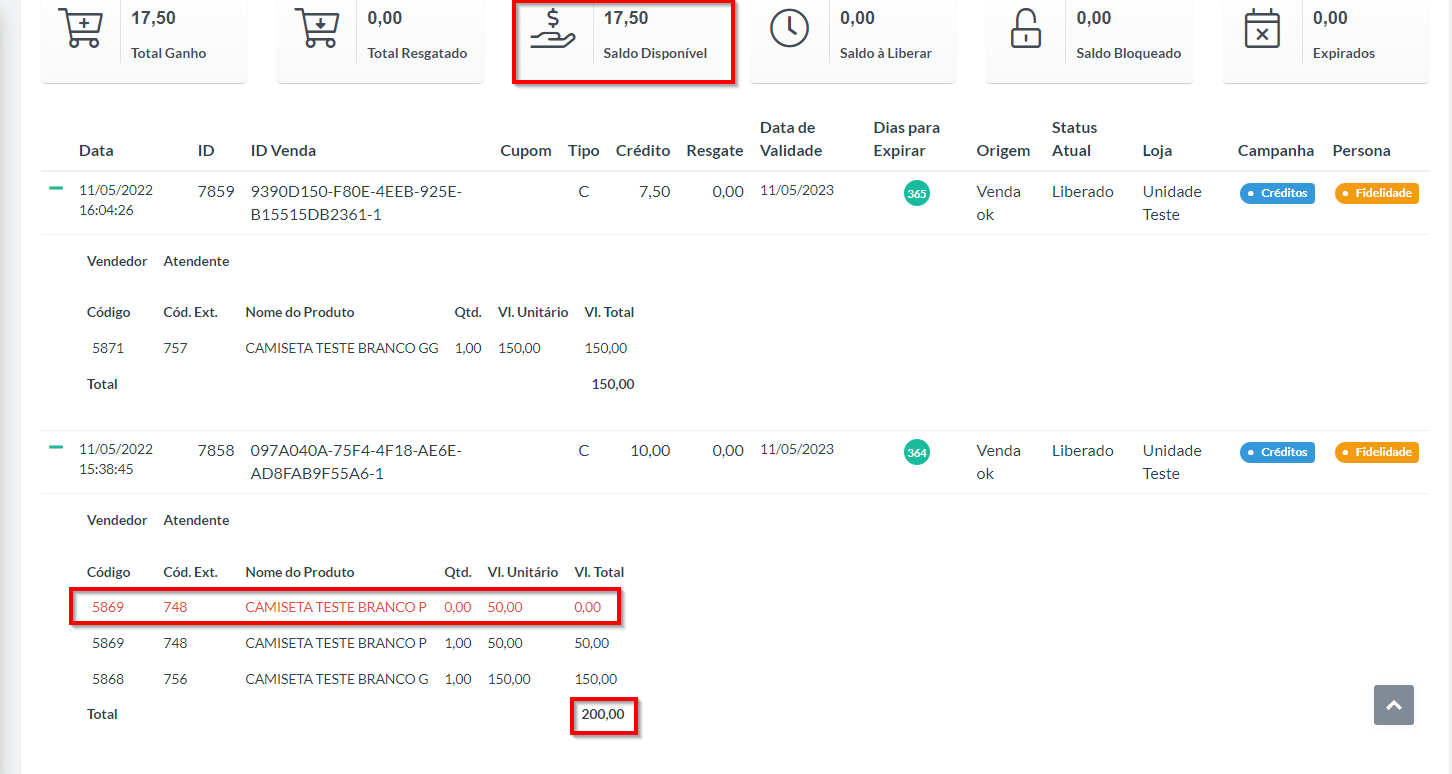The image size is (1452, 774).
Task: Click the Saldo à Liberar clock icon
Action: pyautogui.click(x=789, y=28)
